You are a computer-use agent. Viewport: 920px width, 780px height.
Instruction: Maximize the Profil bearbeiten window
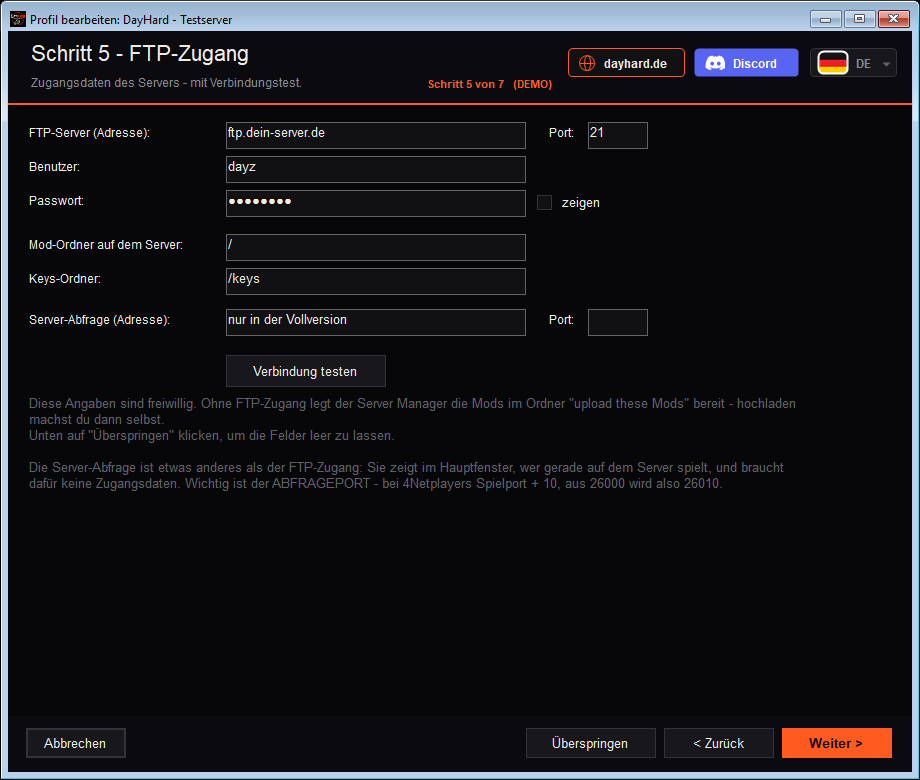pyautogui.click(x=860, y=19)
